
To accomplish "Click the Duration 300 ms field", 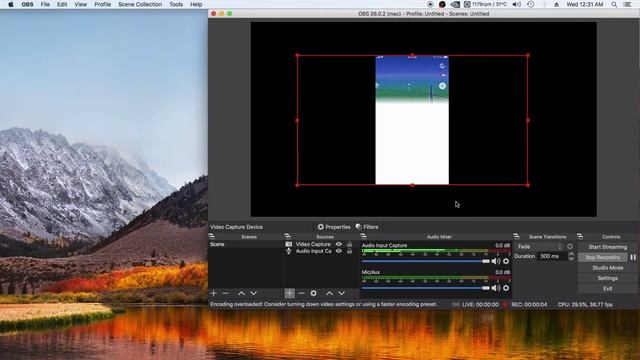I will (552, 256).
